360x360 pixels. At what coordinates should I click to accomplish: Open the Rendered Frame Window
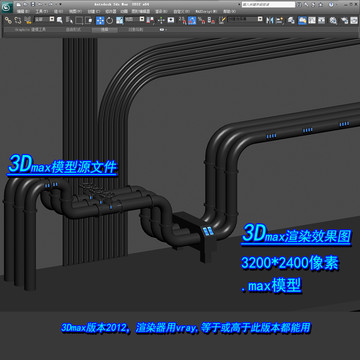click(x=354, y=20)
